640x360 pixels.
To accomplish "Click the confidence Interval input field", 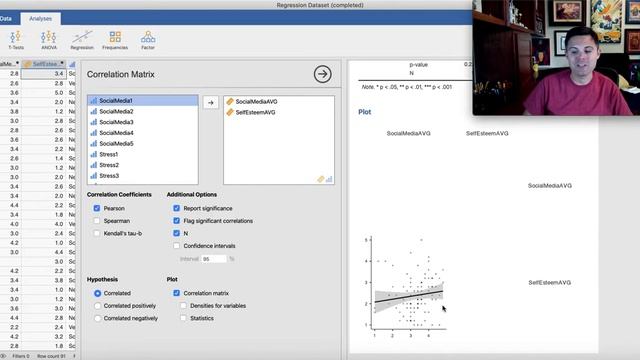I will (214, 259).
